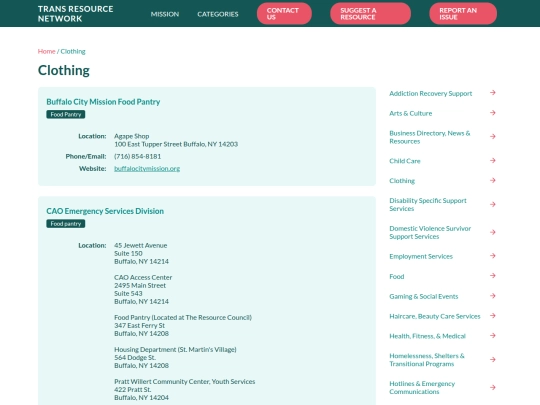Click the arrow beside Haircare, Beauty Care Services

tap(493, 316)
